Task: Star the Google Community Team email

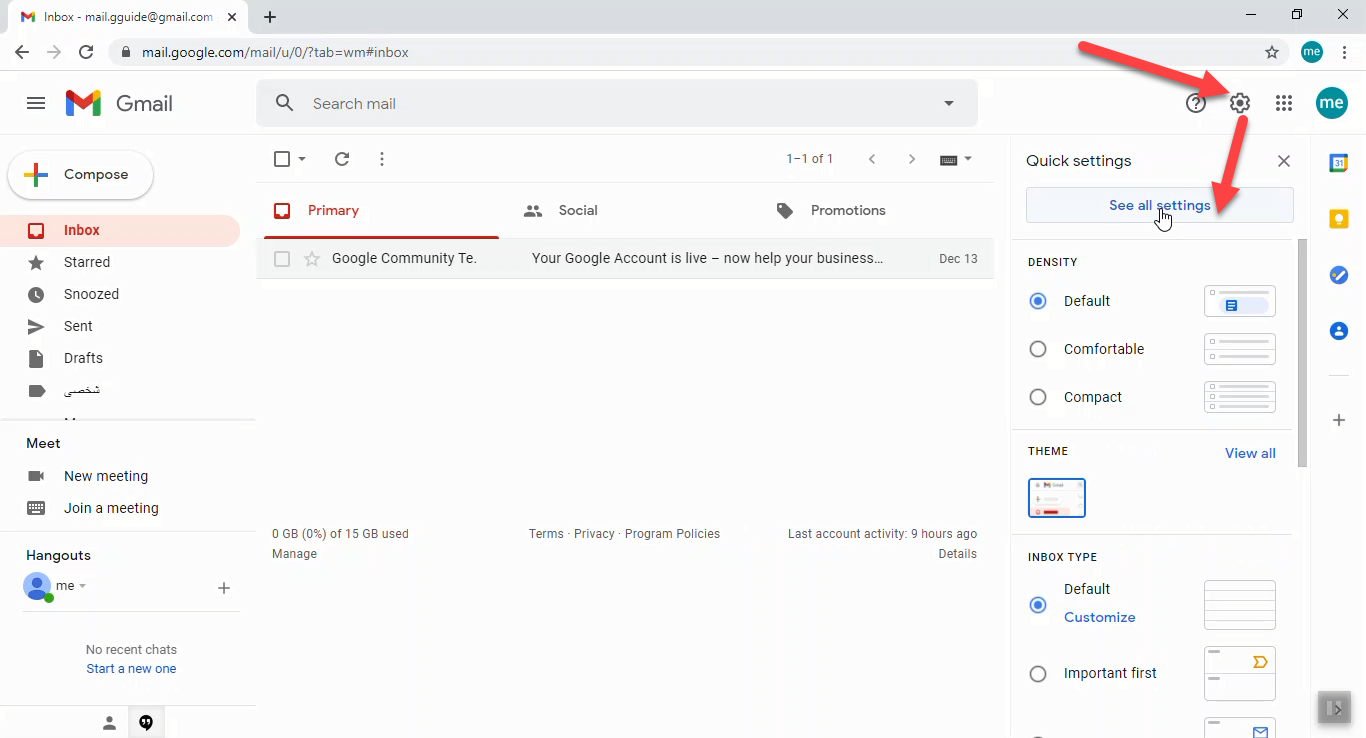Action: pyautogui.click(x=312, y=259)
